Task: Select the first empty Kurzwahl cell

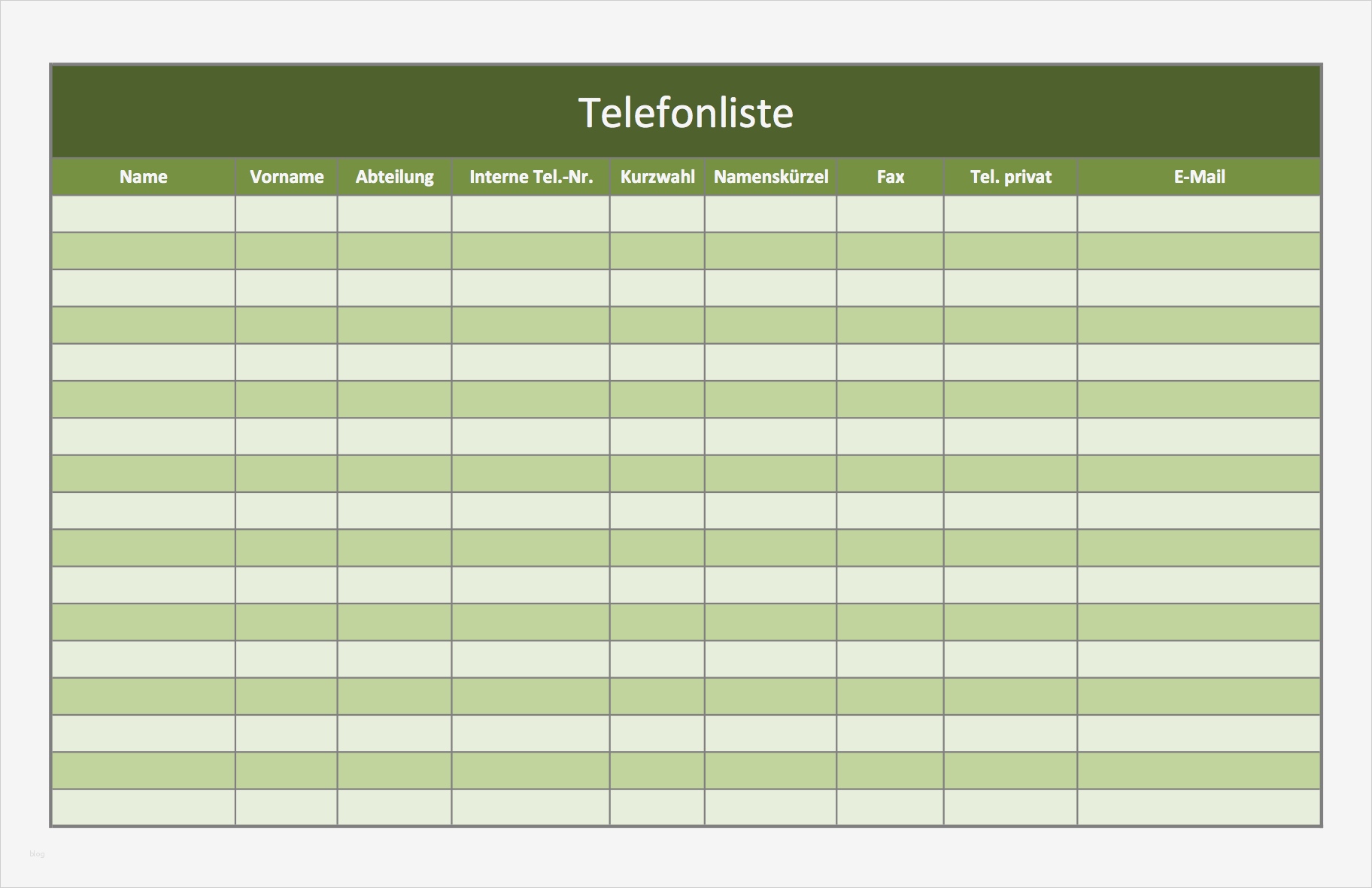Action: (657, 214)
